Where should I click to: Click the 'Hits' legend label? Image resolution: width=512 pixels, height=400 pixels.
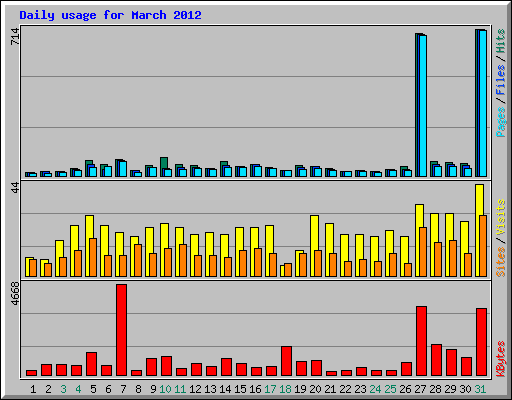pos(501,41)
